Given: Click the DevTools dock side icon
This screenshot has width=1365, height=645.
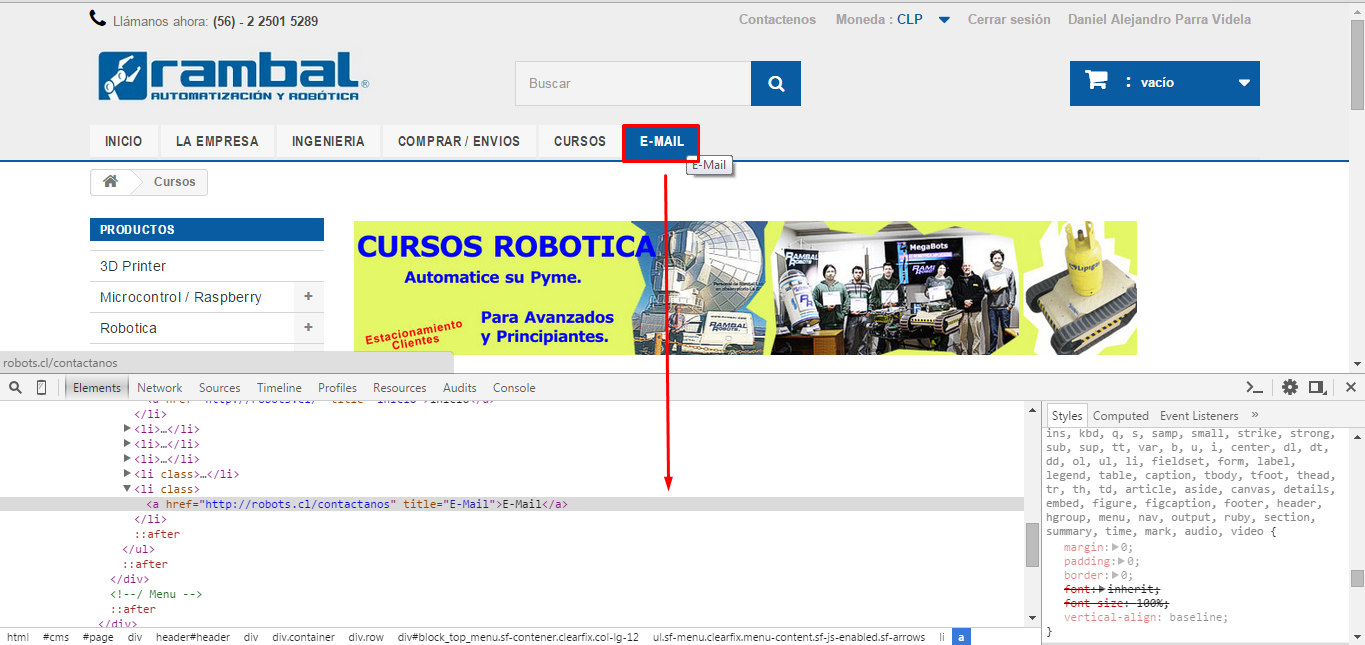Looking at the screenshot, I should pos(1318,387).
